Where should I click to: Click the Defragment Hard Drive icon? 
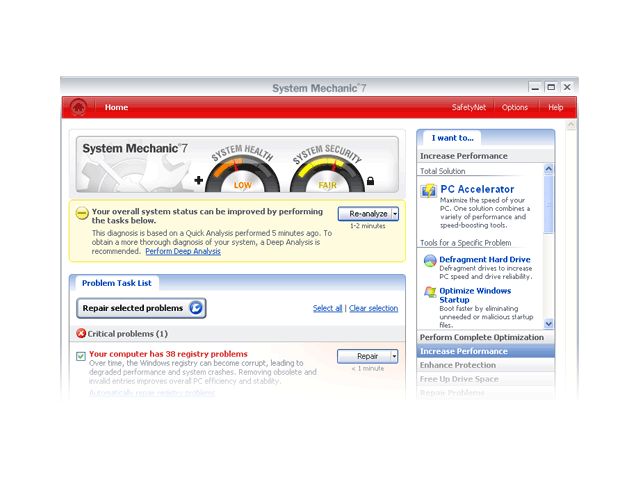430,260
